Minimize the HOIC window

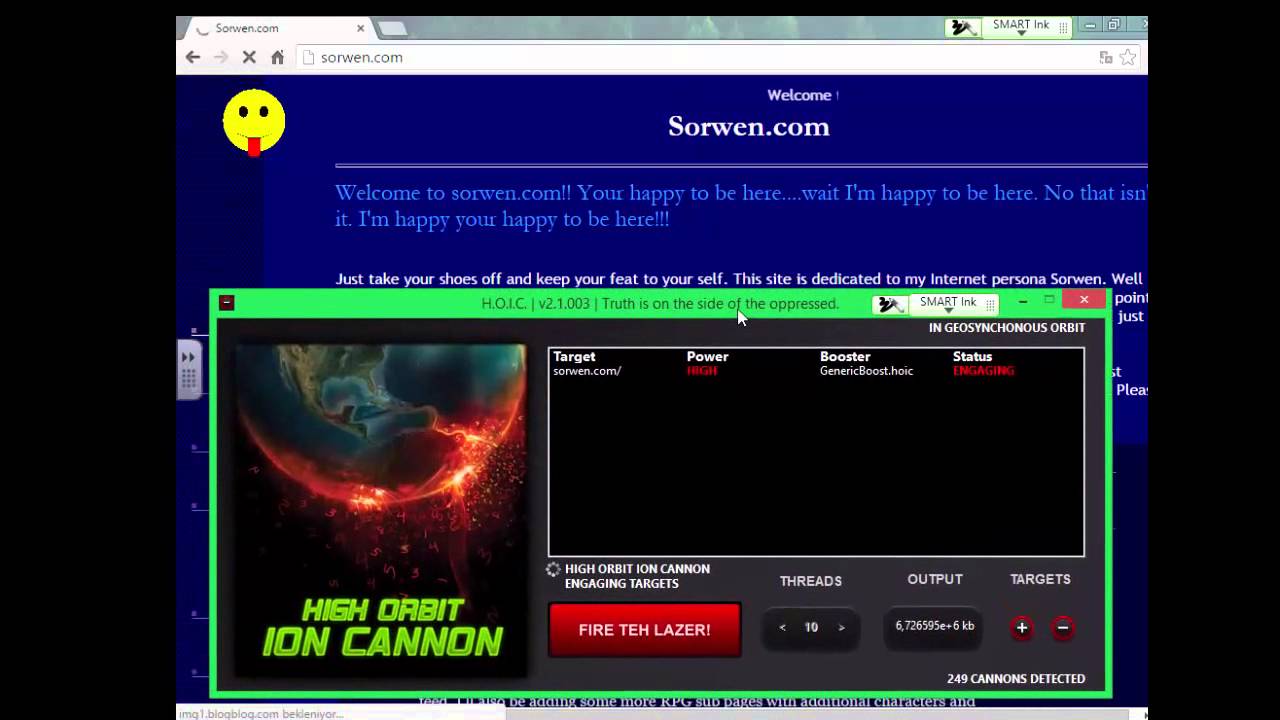pyautogui.click(x=1023, y=301)
